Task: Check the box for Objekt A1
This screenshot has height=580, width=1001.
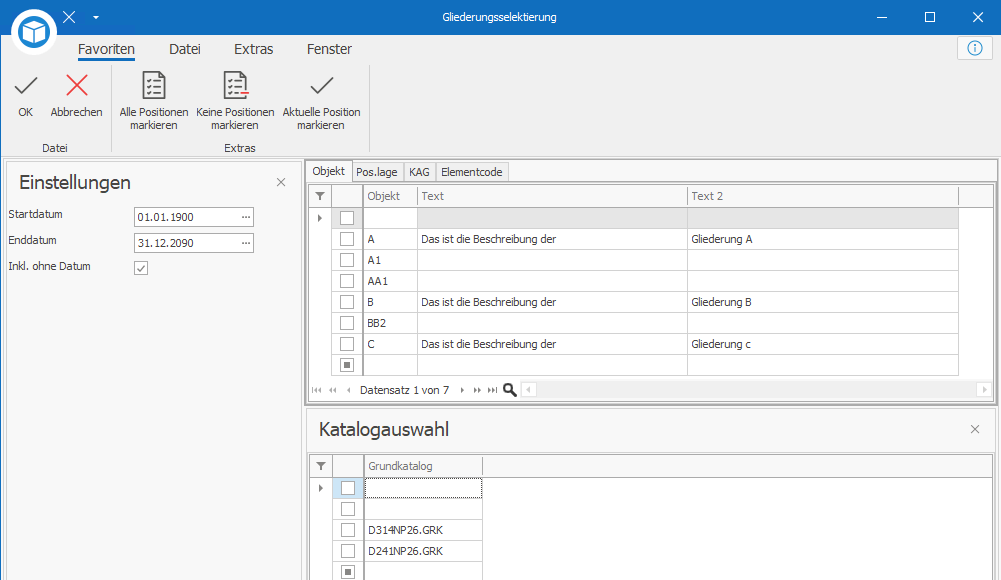Action: [x=347, y=260]
